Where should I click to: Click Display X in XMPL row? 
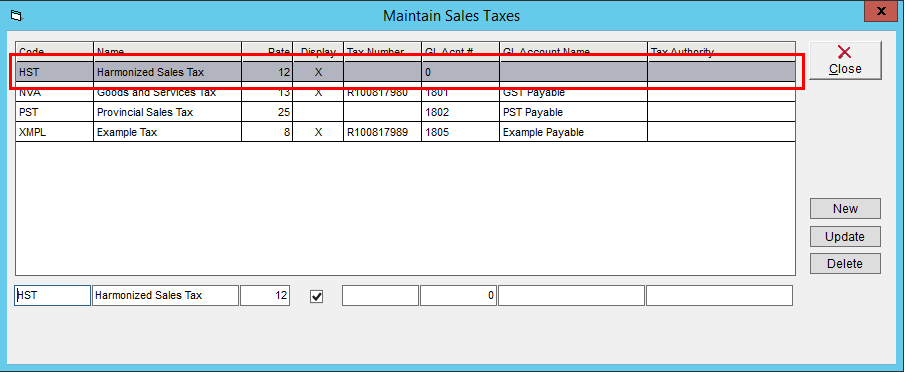[318, 132]
